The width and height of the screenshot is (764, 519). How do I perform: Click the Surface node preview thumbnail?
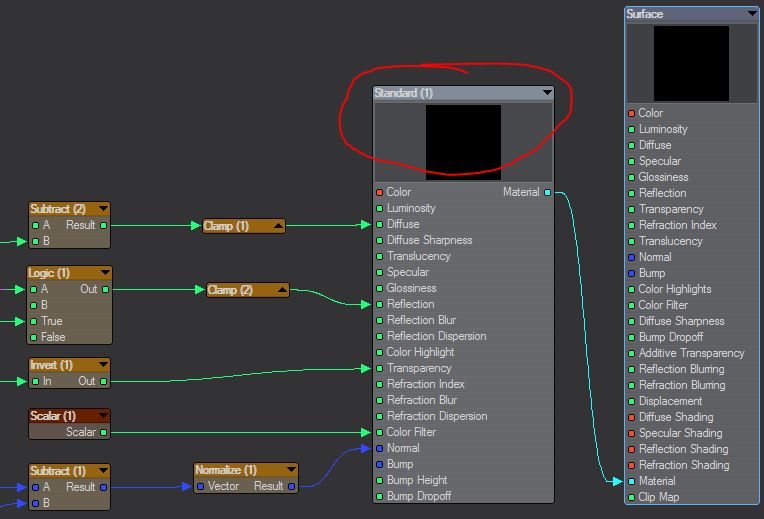[x=691, y=63]
